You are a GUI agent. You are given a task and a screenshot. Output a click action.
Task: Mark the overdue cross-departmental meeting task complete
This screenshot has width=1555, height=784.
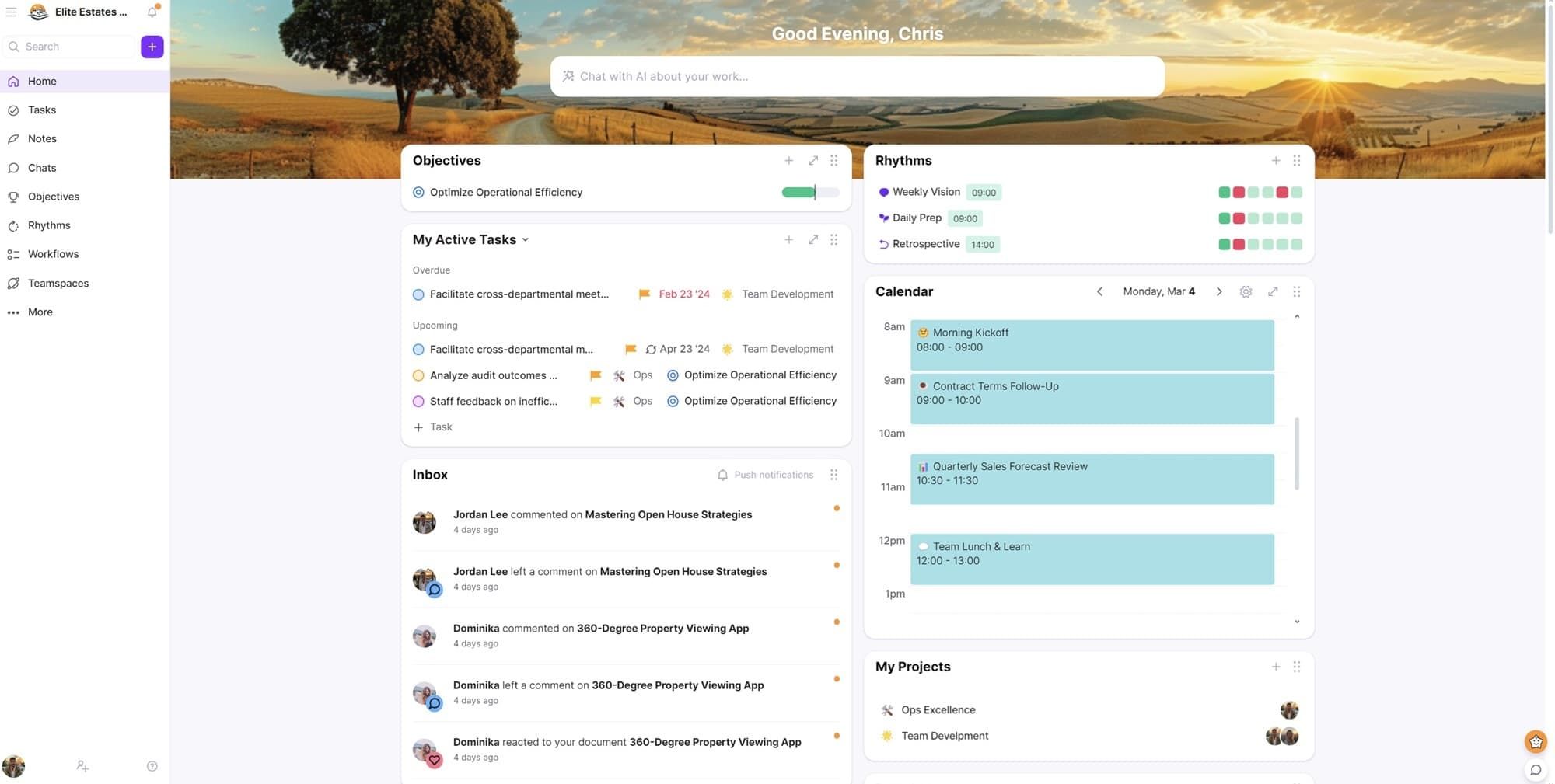pyautogui.click(x=418, y=294)
